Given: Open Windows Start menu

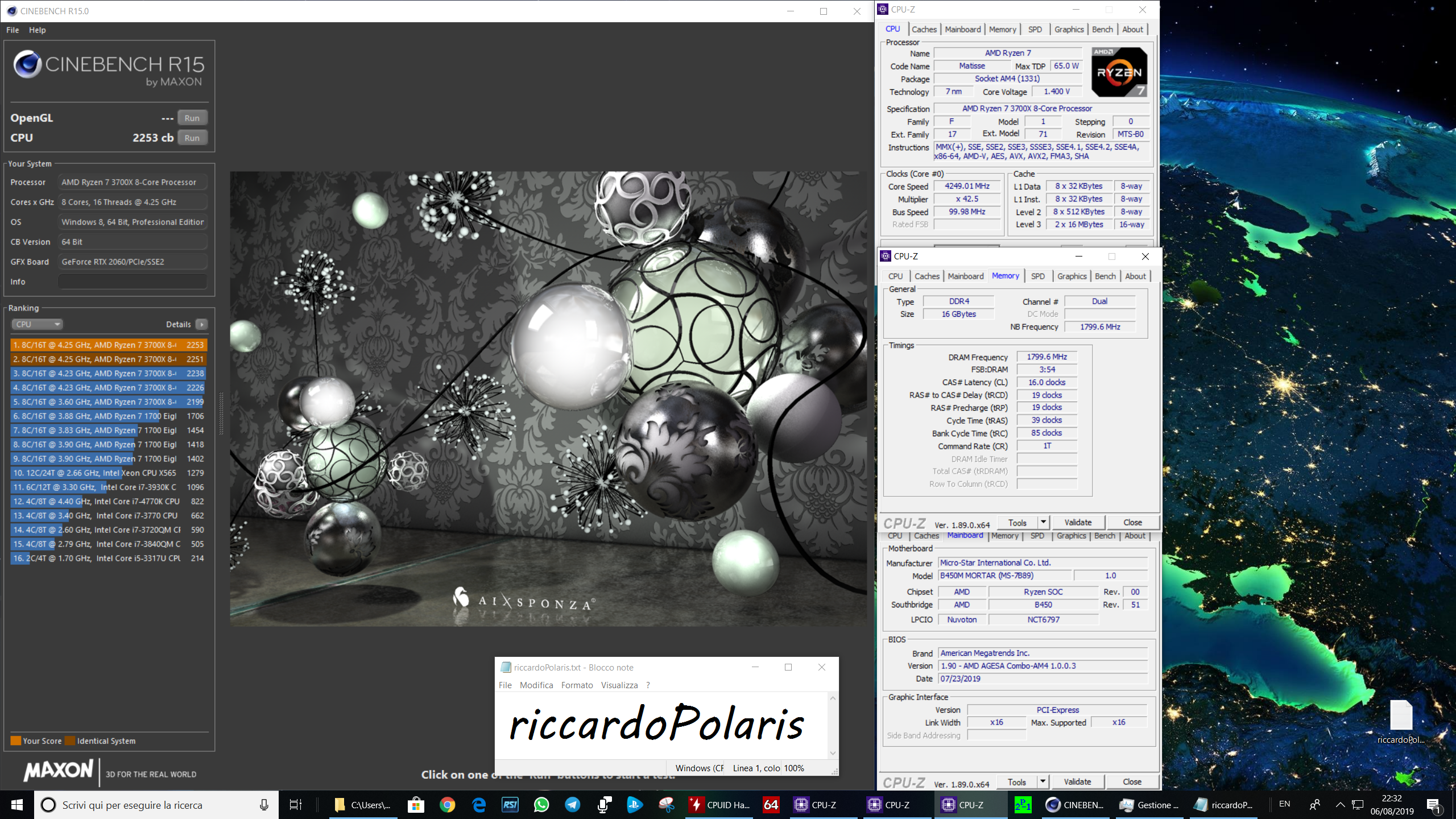Looking at the screenshot, I should click(17, 805).
